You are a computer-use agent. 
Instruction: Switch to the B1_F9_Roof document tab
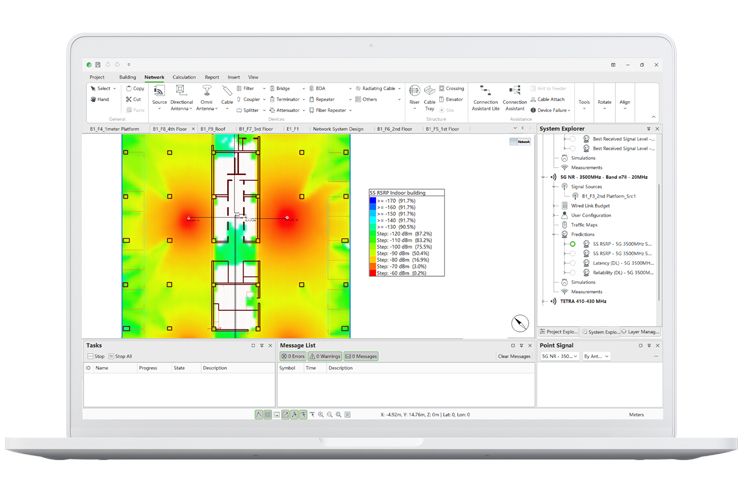coord(213,129)
